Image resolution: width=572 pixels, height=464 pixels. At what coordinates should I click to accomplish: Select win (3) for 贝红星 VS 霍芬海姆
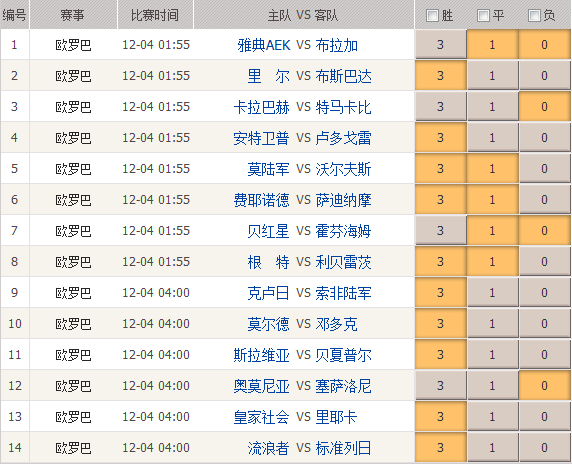[x=441, y=231]
